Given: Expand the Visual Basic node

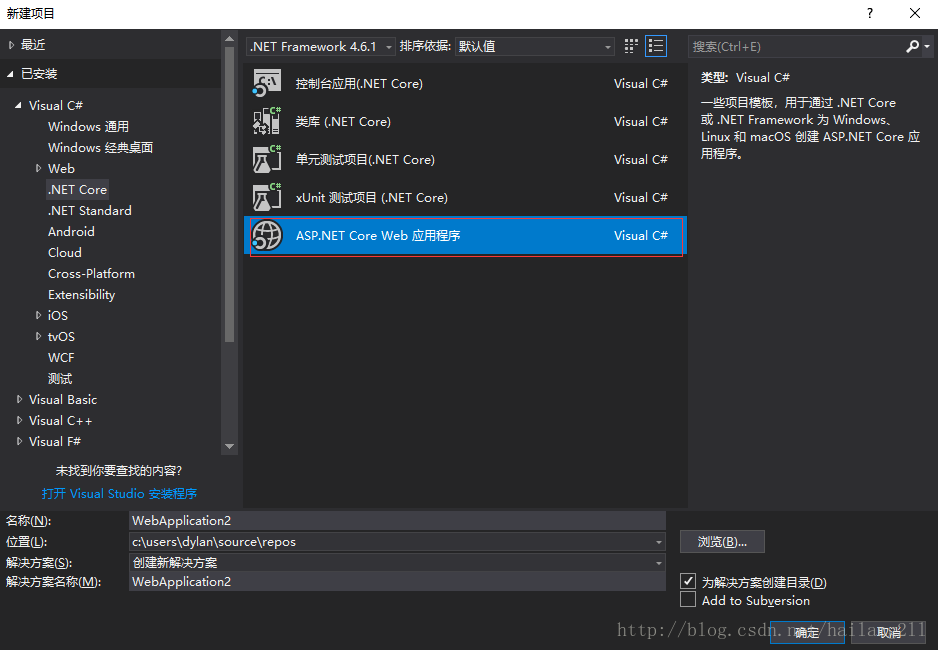Looking at the screenshot, I should [19, 399].
